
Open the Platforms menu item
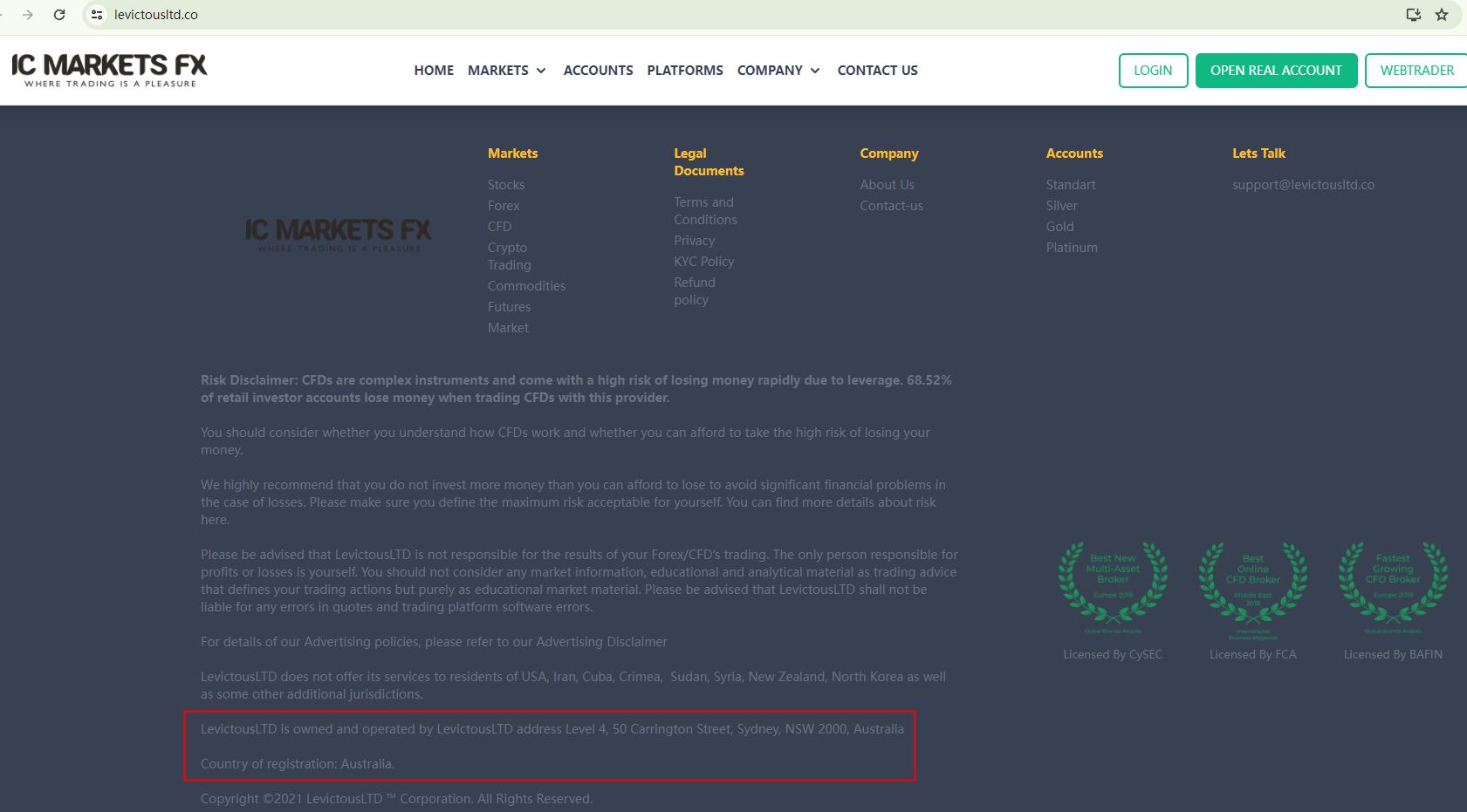click(685, 71)
